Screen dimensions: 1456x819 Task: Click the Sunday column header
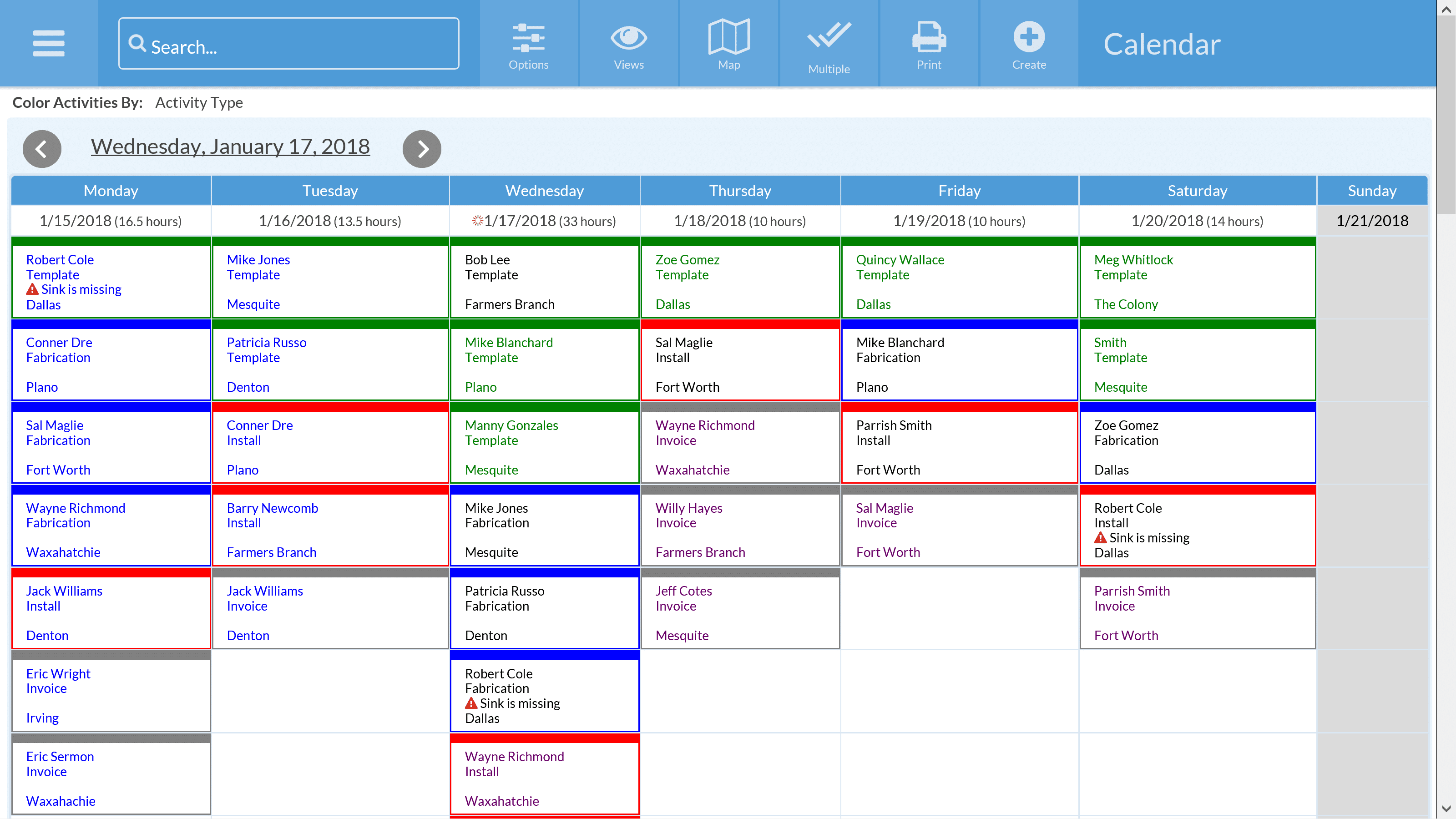[1372, 191]
